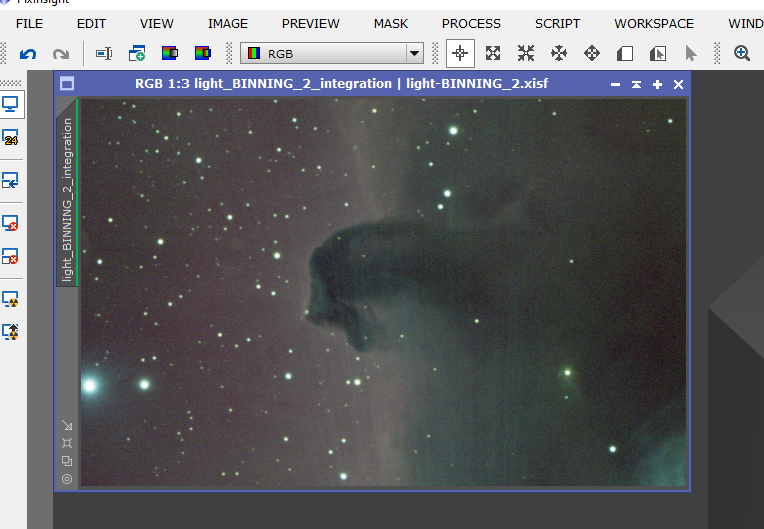Shade the image window with the up-arrow button

(x=636, y=84)
